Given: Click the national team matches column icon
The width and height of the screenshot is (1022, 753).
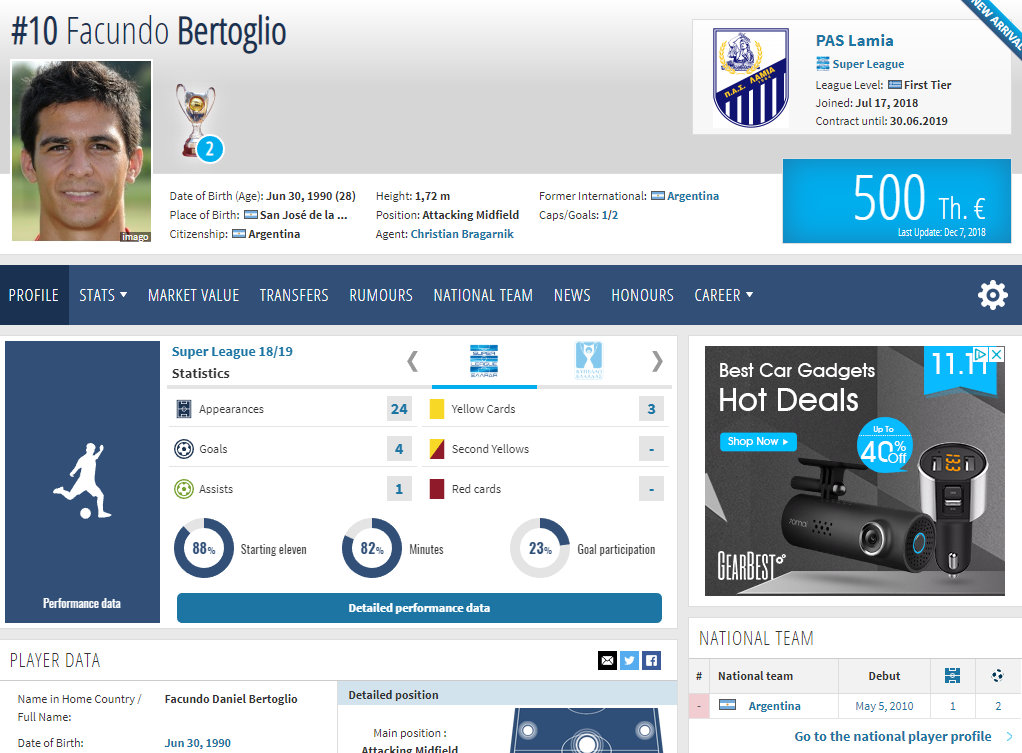Looking at the screenshot, I should point(952,676).
